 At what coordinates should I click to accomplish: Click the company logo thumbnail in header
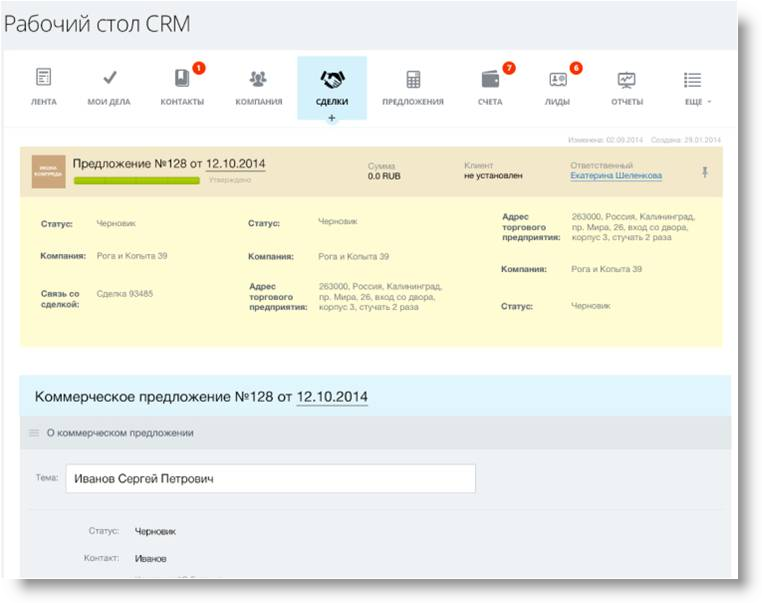(x=48, y=172)
